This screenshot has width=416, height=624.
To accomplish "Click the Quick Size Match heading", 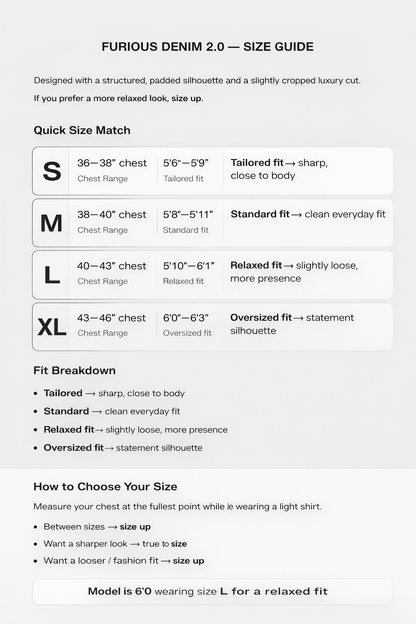I will point(82,131).
